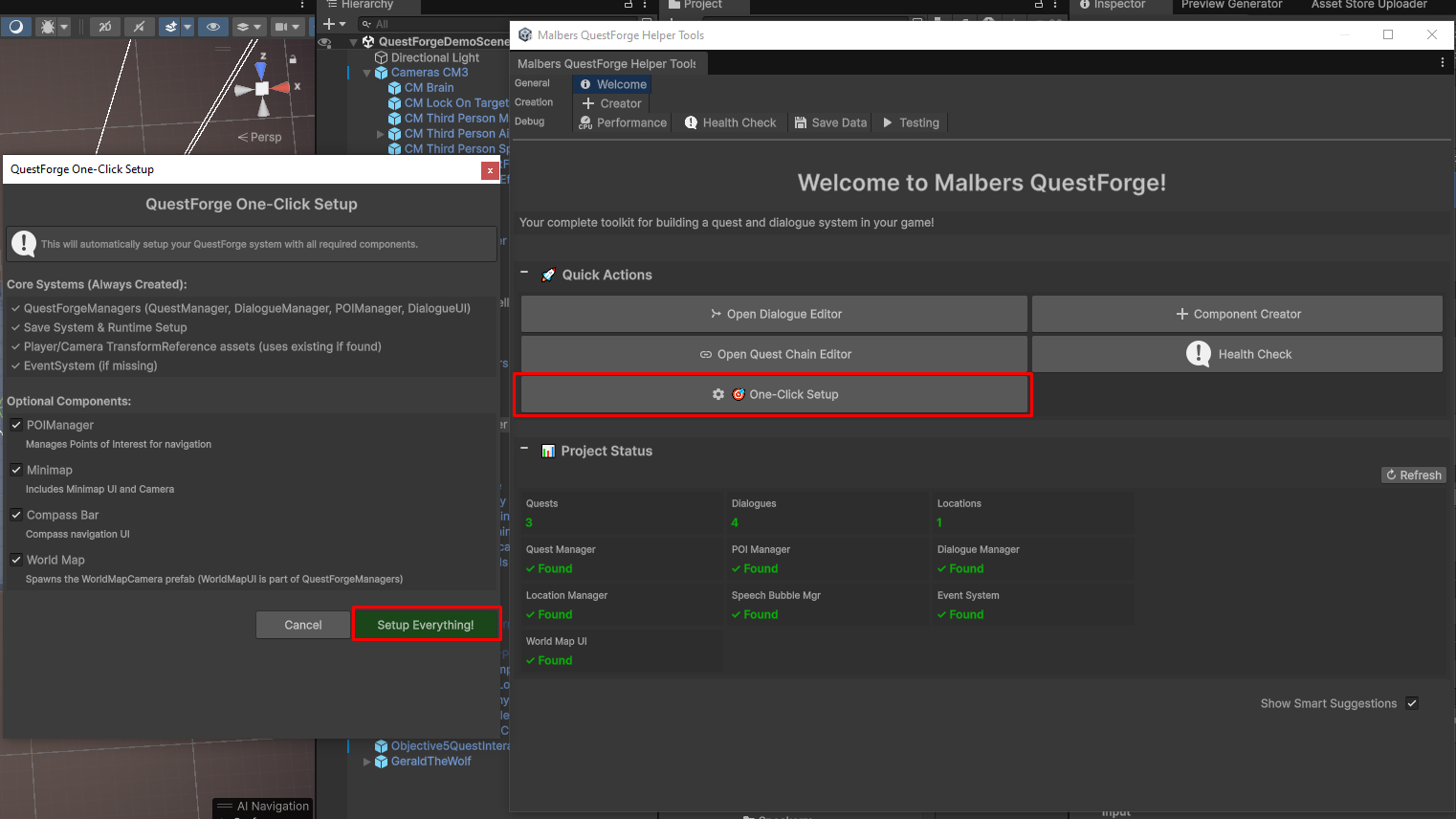Switch to the Save Data tab
The width and height of the screenshot is (1456, 819).
(830, 122)
